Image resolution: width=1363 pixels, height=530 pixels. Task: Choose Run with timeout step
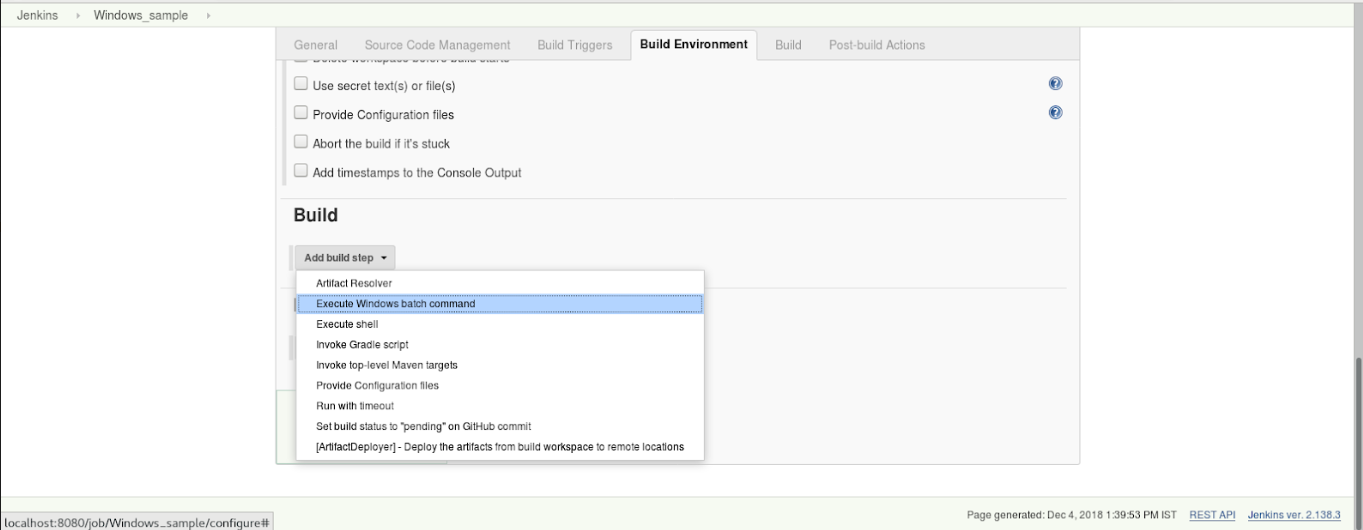tap(500, 406)
